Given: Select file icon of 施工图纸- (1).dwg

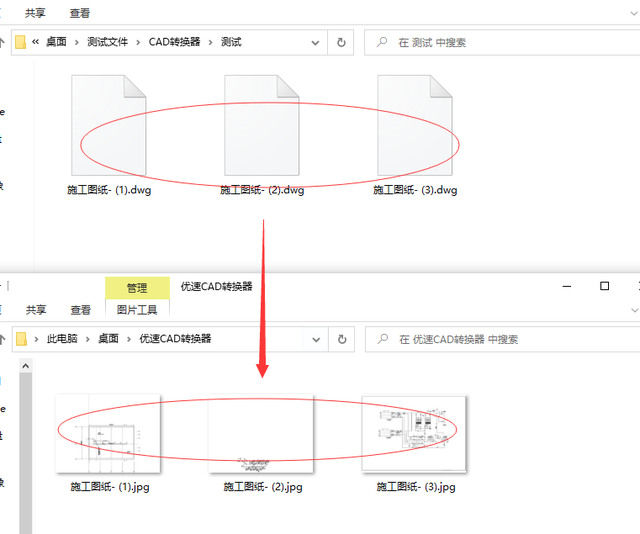Looking at the screenshot, I should [x=109, y=125].
